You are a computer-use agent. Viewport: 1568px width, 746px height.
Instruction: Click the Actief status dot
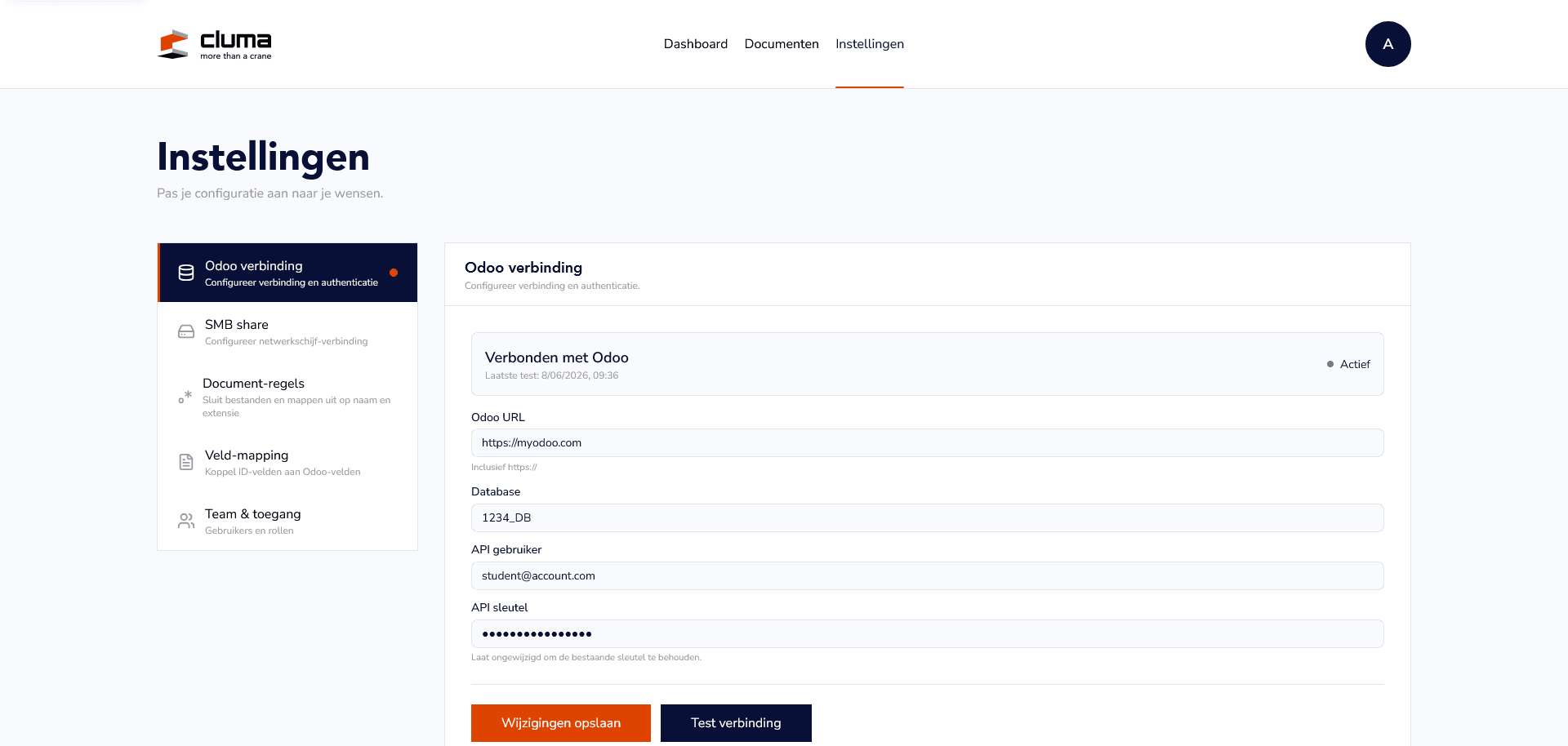pyautogui.click(x=1330, y=364)
